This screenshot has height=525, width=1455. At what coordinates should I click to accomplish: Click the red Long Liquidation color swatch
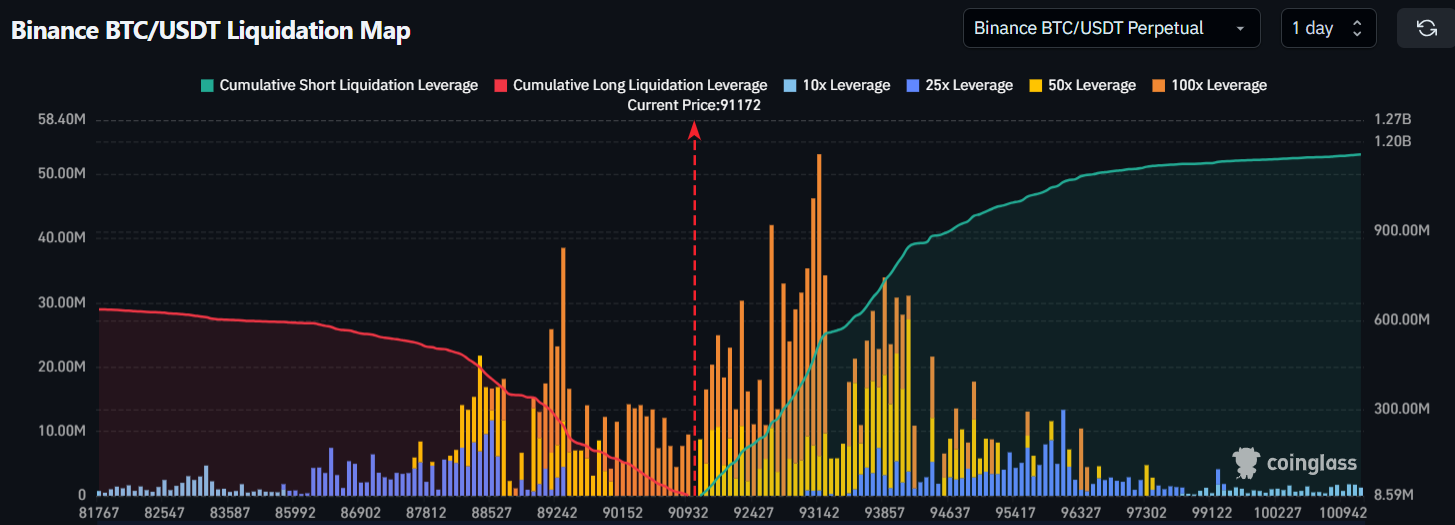500,85
